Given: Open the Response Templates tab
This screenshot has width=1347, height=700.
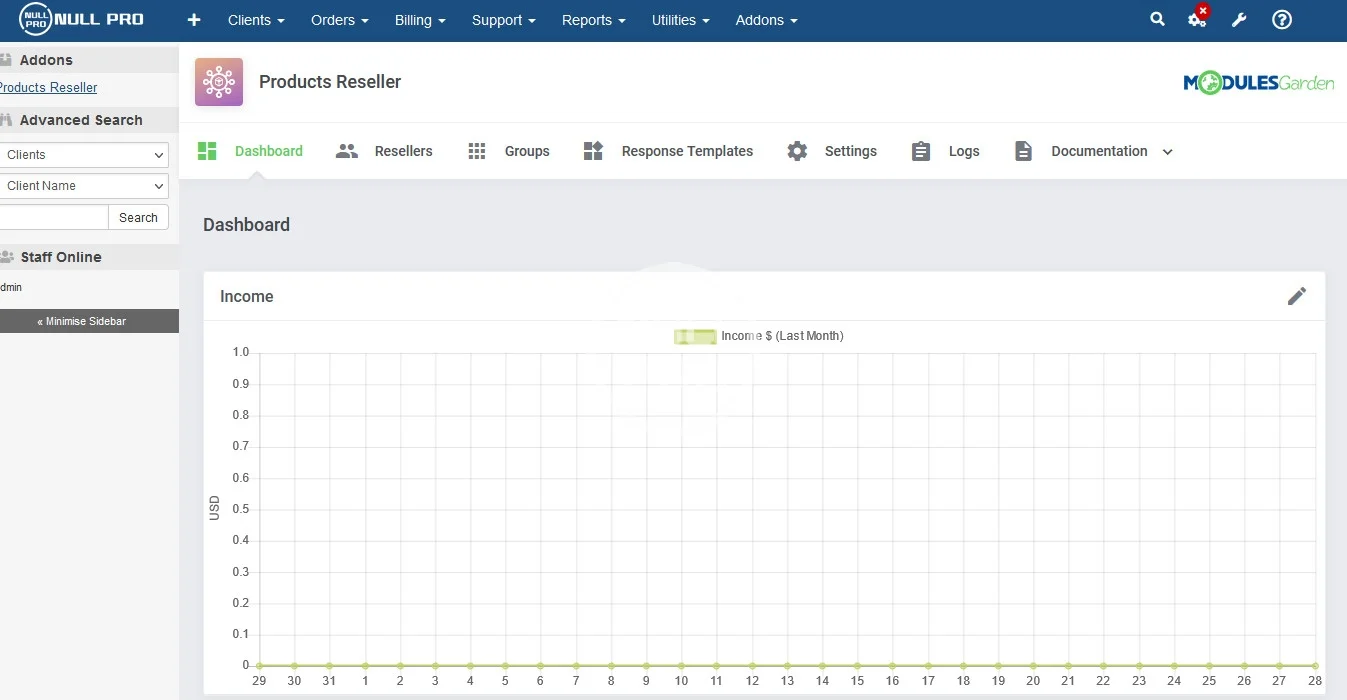Looking at the screenshot, I should [x=669, y=151].
